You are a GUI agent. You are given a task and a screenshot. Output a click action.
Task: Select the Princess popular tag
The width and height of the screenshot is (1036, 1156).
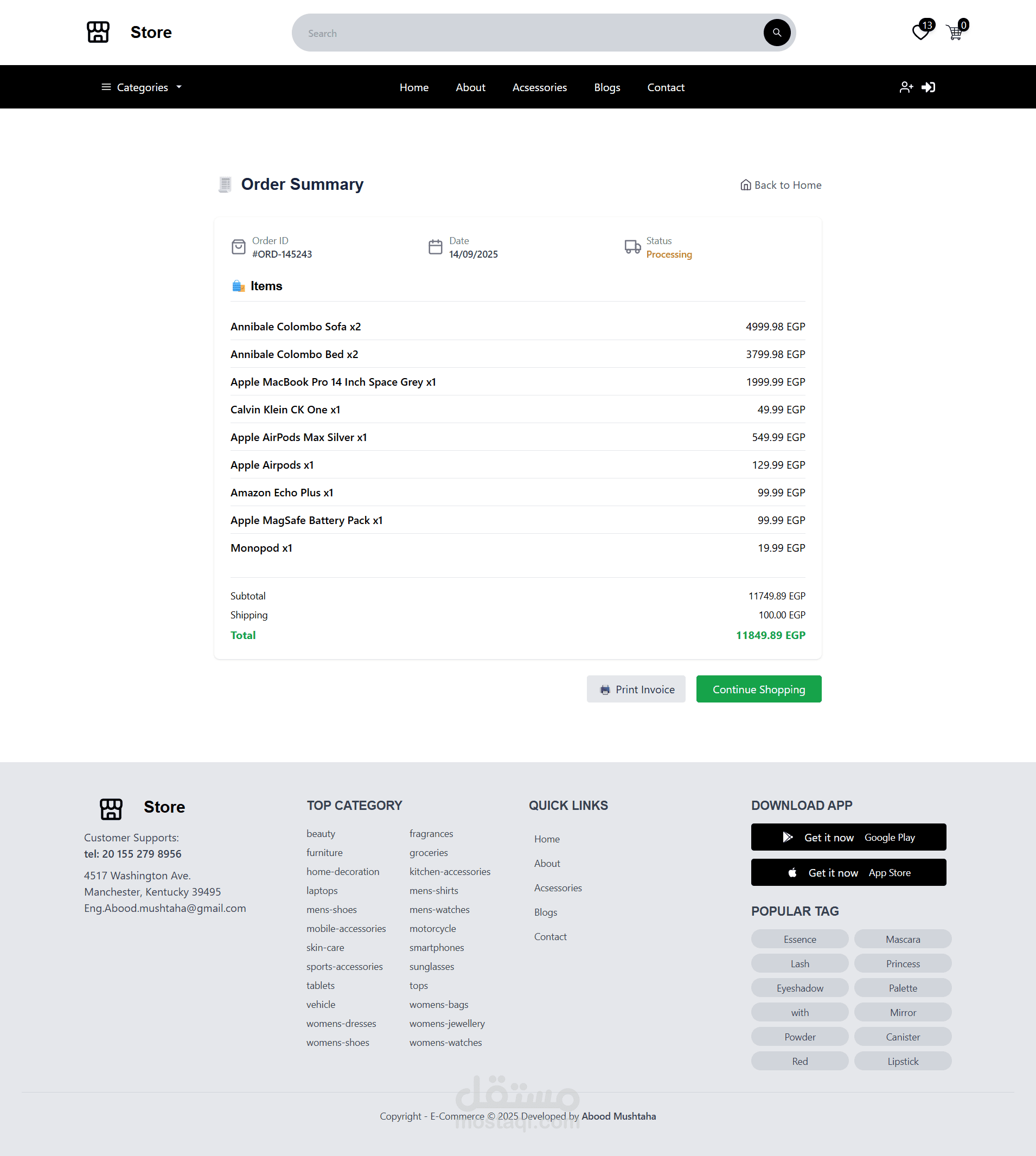902,963
